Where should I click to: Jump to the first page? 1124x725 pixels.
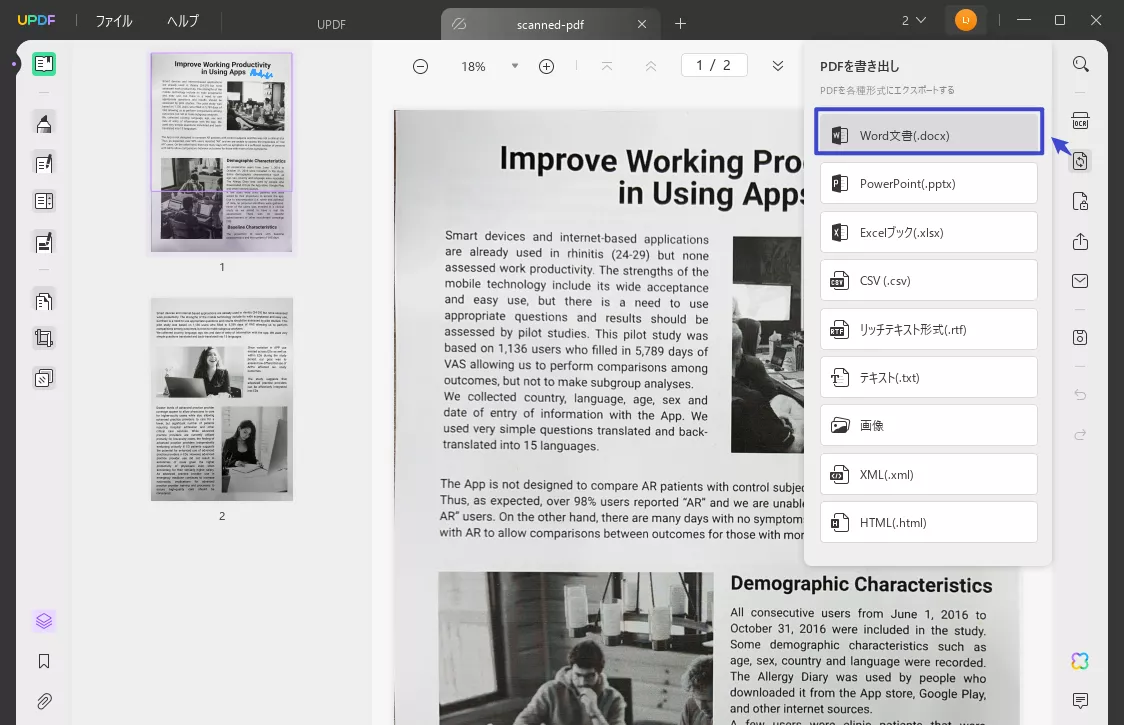point(606,67)
